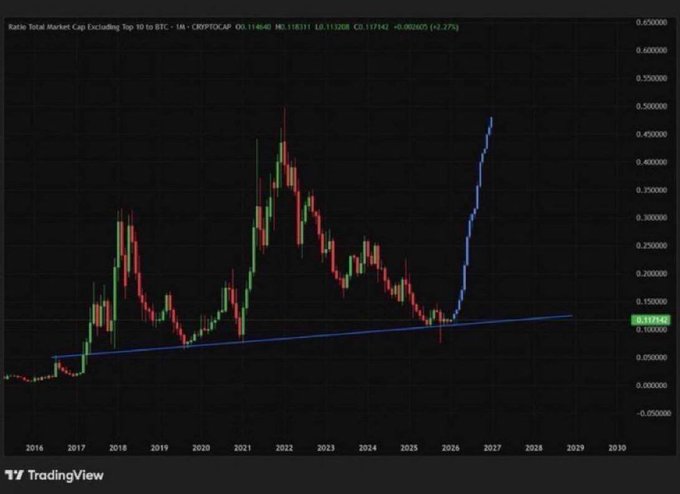Click price axis label 0.350000
The image size is (680, 494).
click(651, 190)
